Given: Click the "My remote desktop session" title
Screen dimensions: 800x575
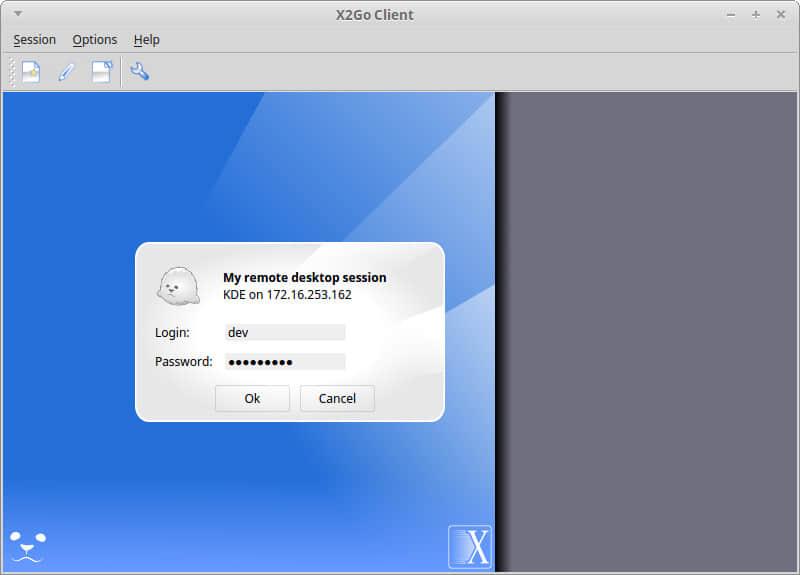Looking at the screenshot, I should (x=304, y=278).
